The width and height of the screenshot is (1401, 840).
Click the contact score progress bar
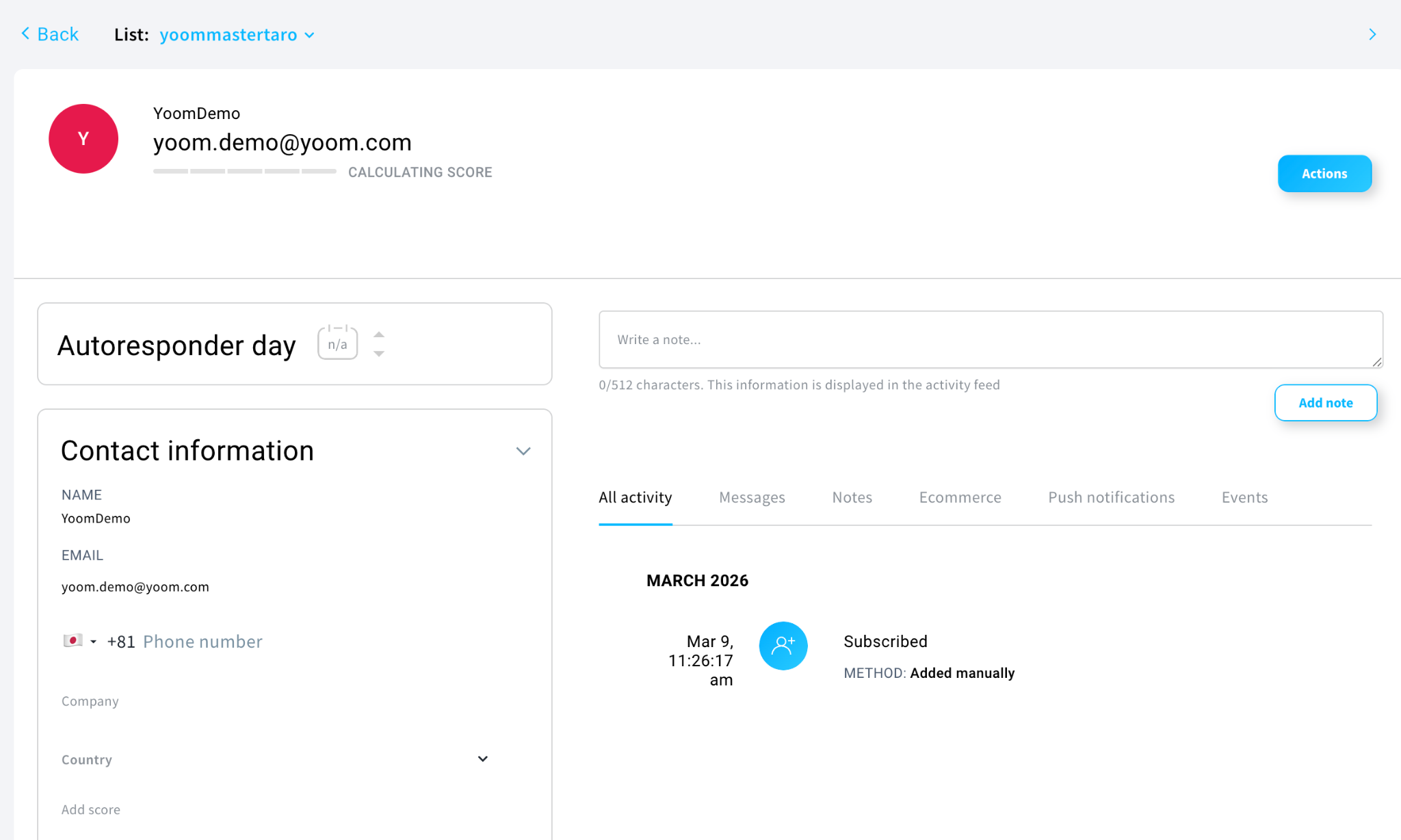244,171
